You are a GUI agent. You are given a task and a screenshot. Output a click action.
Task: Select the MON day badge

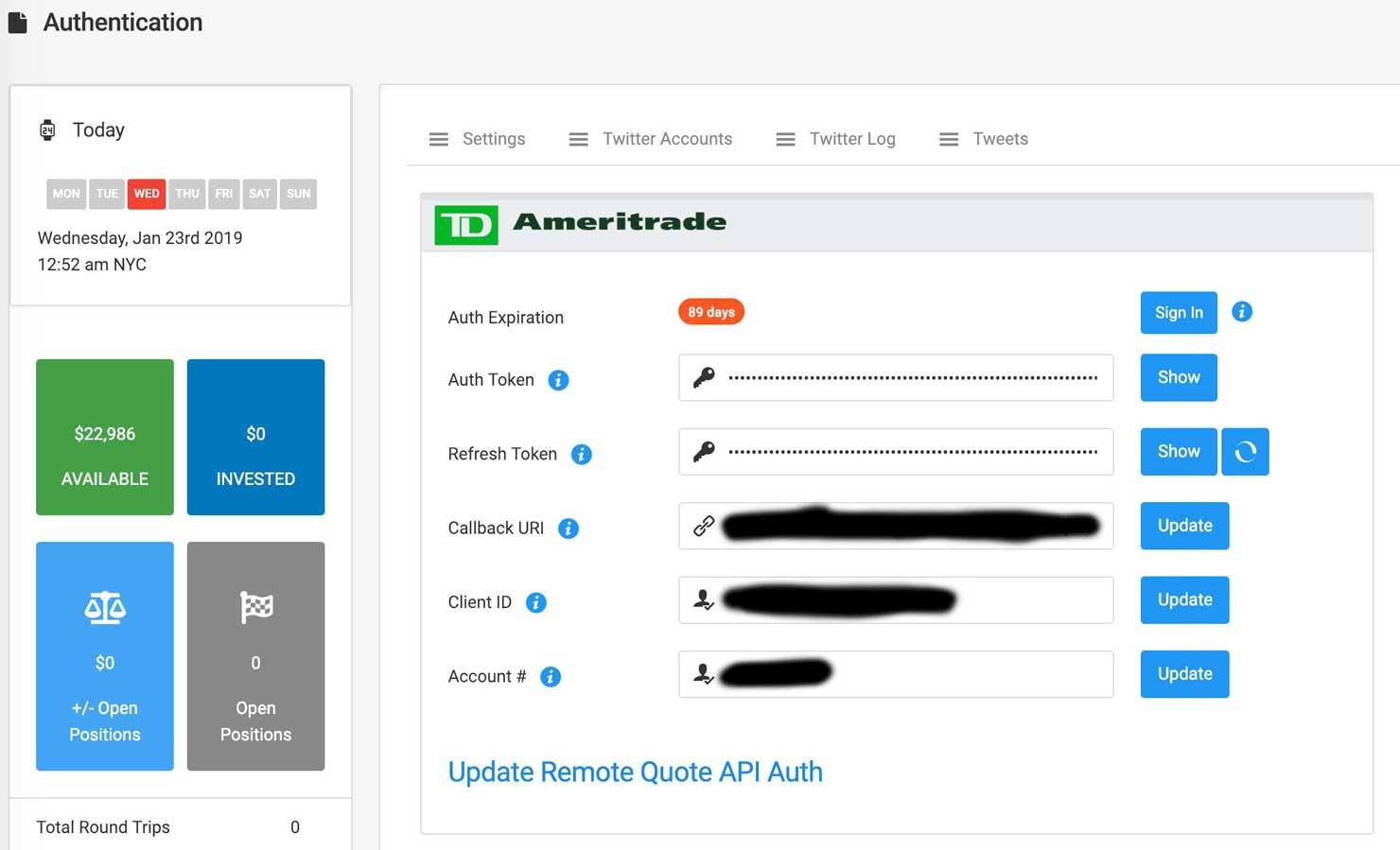click(66, 194)
